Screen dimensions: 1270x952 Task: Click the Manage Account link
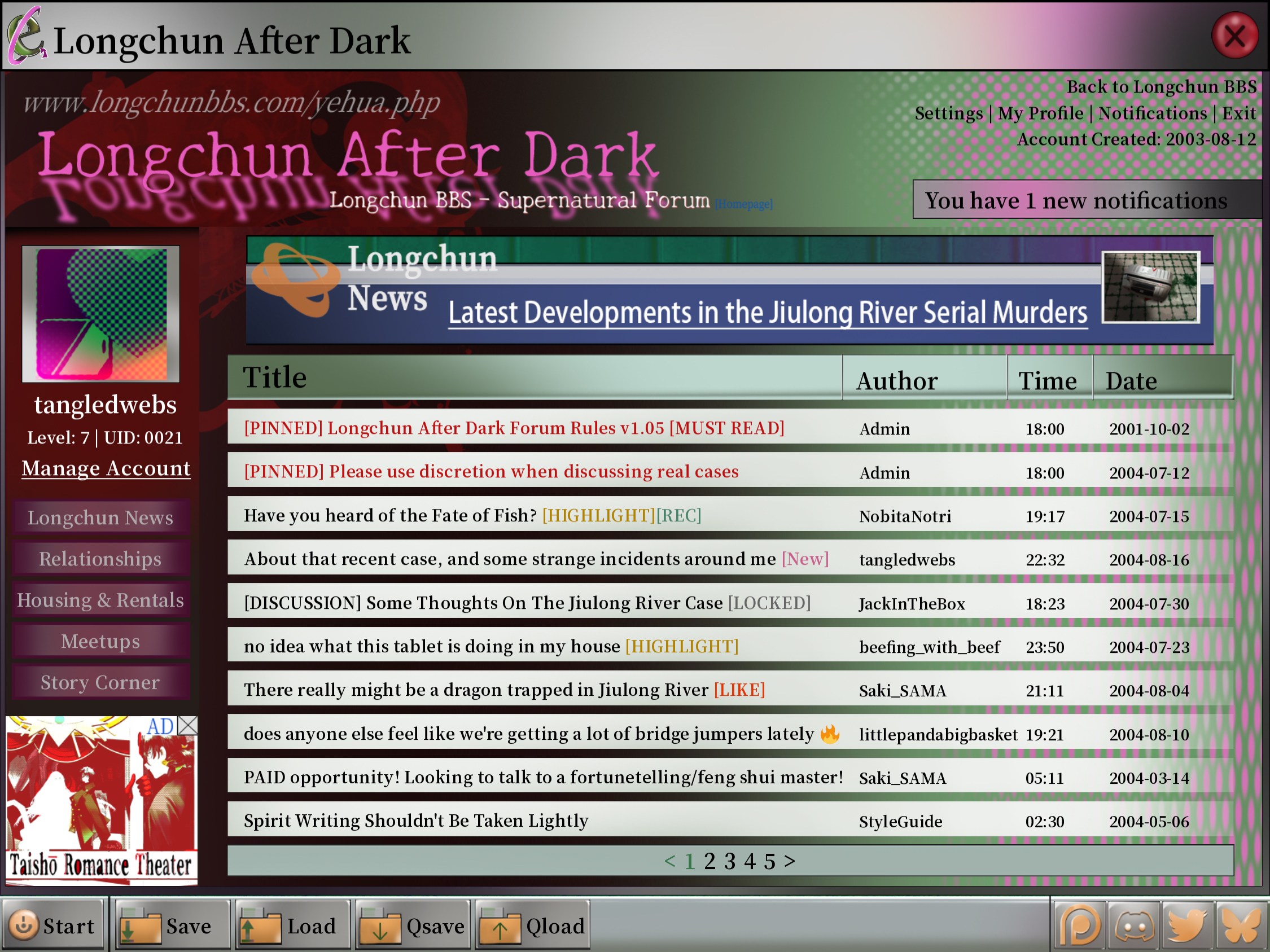(106, 468)
